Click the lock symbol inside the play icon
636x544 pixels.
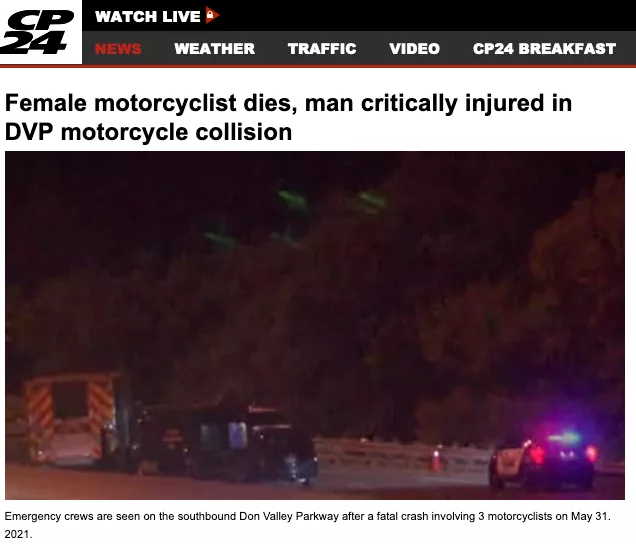pyautogui.click(x=210, y=15)
